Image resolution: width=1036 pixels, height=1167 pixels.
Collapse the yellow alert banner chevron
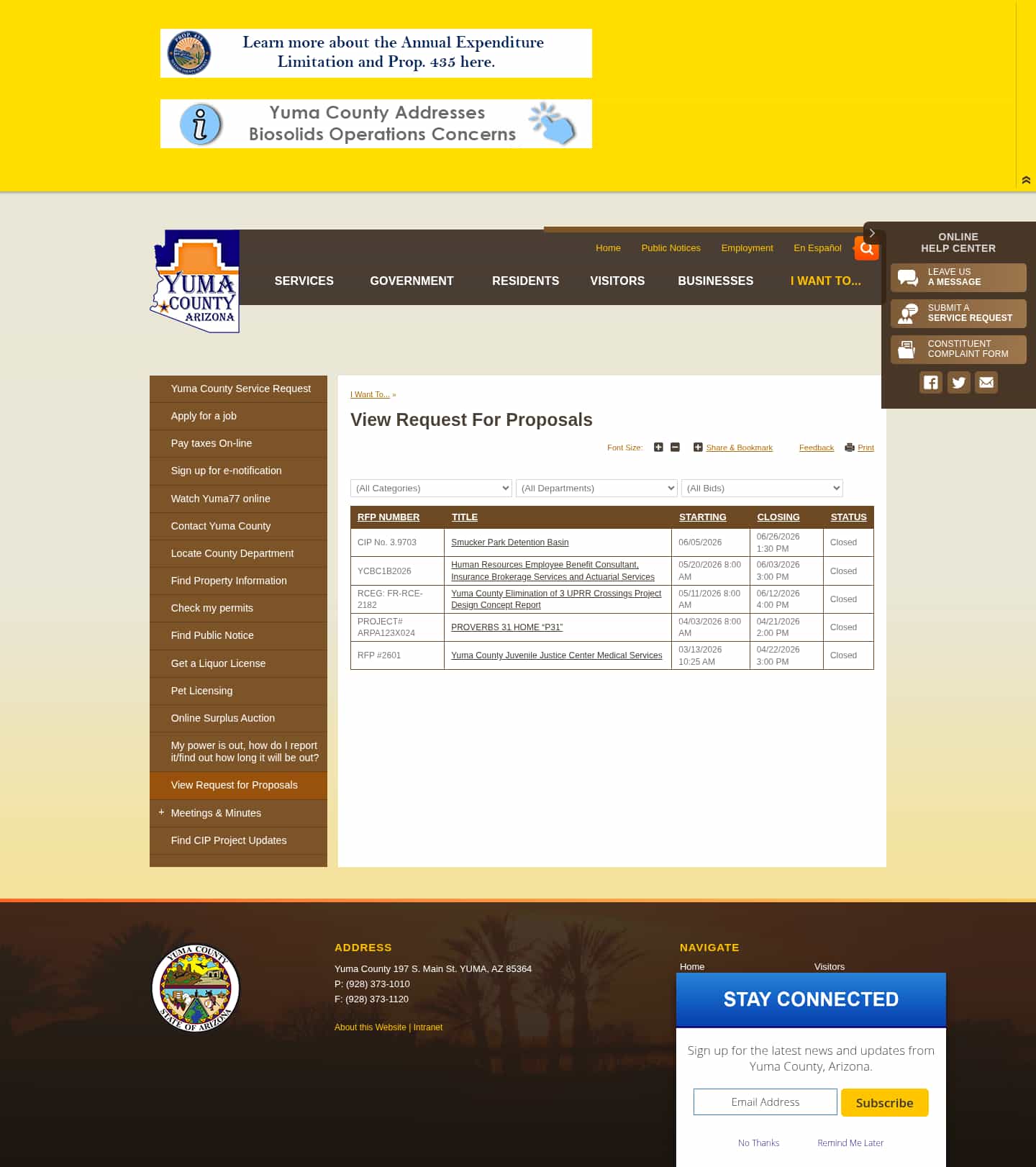[1026, 180]
